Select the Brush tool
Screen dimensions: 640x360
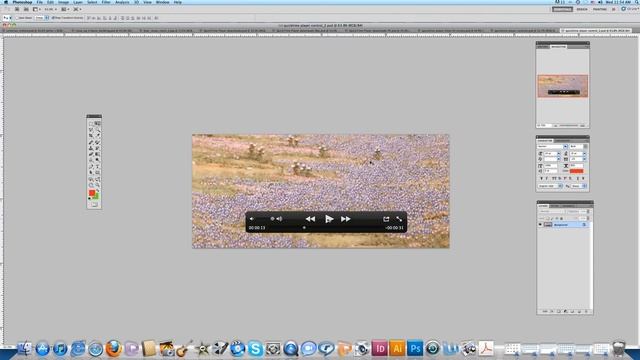click(98, 142)
